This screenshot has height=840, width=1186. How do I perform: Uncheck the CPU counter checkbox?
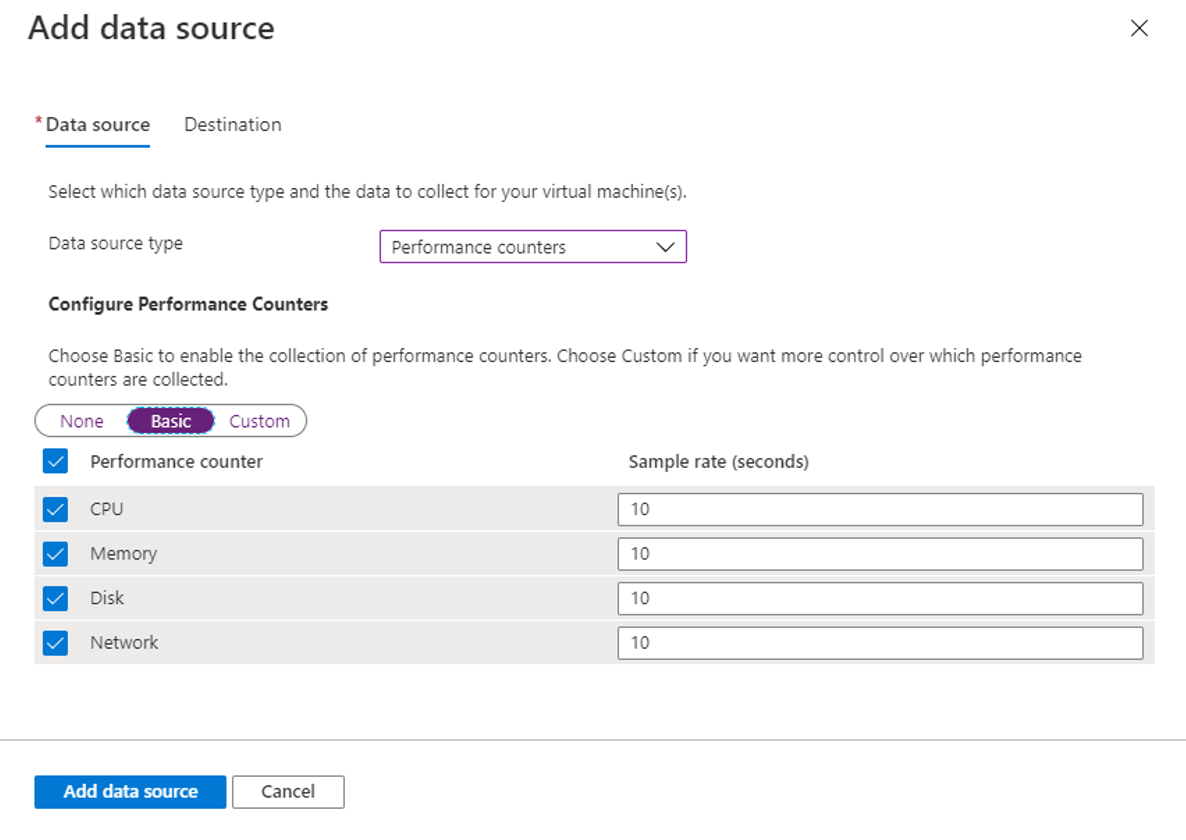pyautogui.click(x=56, y=509)
